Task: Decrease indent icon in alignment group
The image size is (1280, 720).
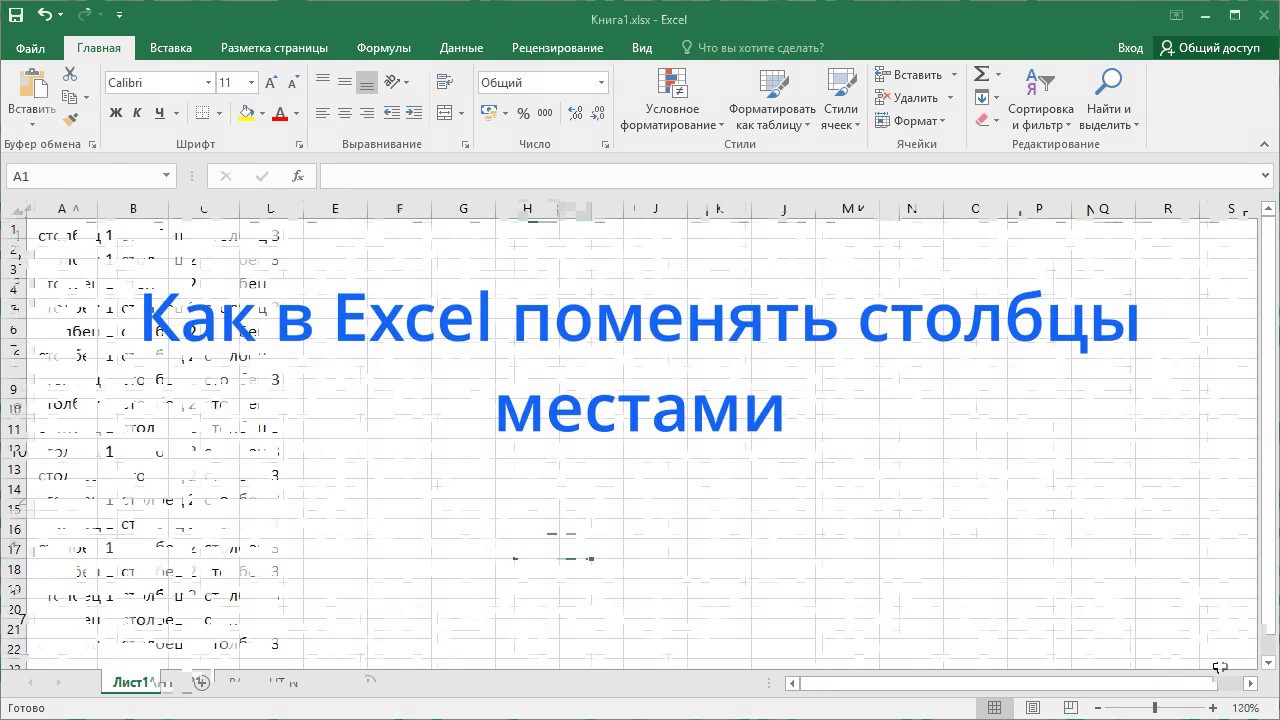Action: pos(391,113)
